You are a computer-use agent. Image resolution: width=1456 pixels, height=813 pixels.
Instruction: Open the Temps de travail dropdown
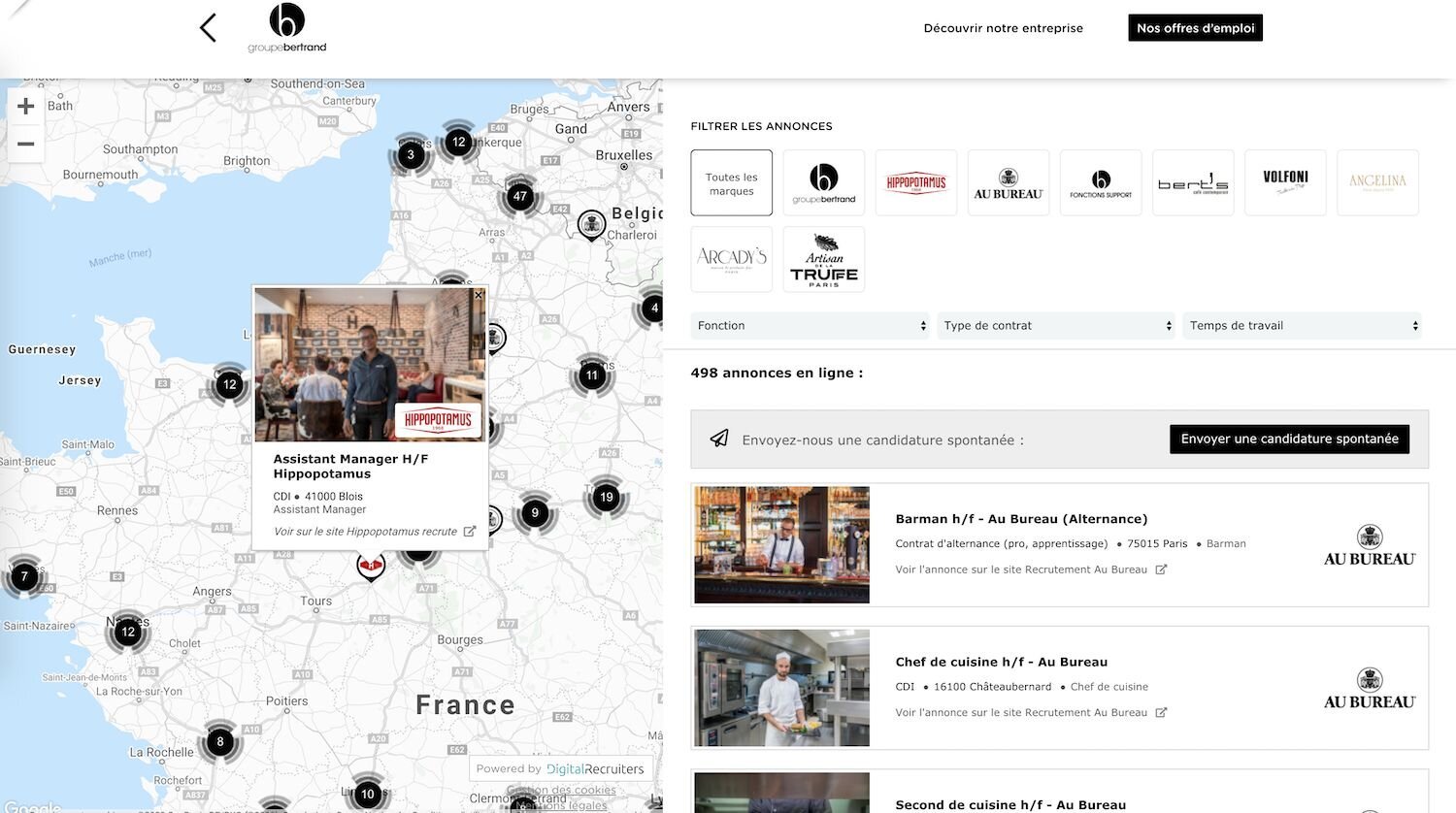point(1304,326)
